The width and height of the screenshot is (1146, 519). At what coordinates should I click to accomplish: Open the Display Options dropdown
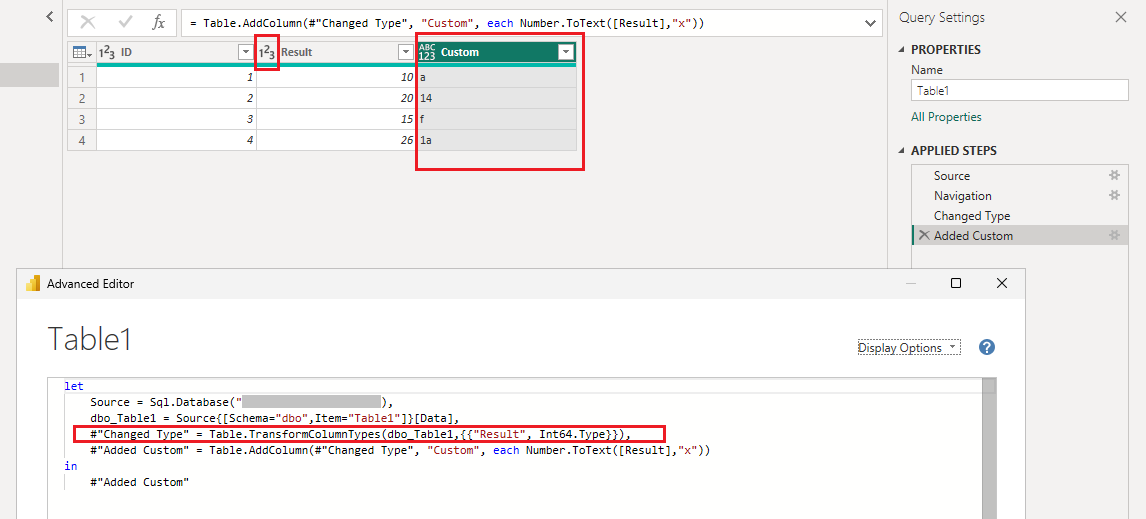(909, 348)
